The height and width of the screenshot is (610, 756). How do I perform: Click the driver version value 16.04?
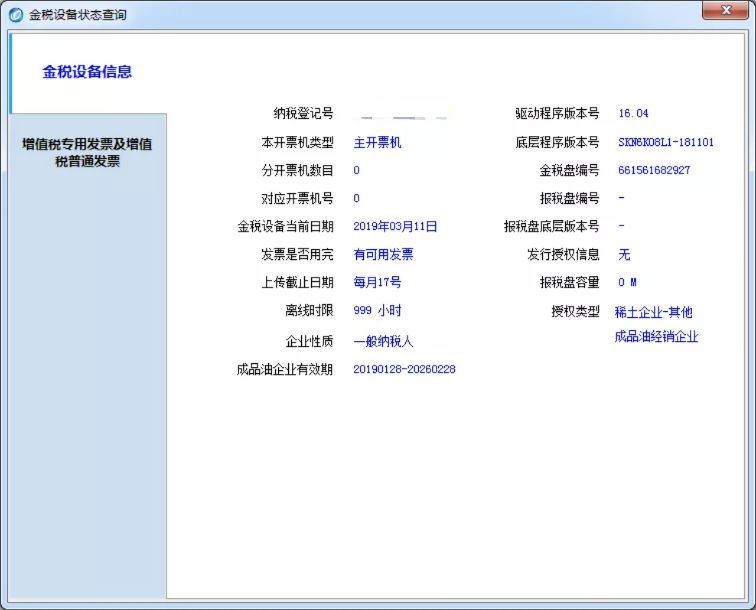tap(633, 114)
